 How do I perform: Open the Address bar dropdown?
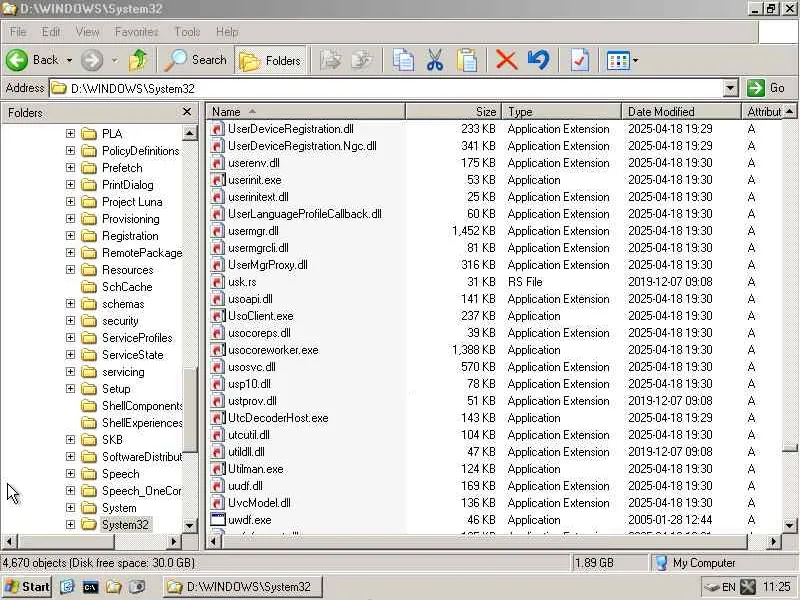click(x=731, y=88)
